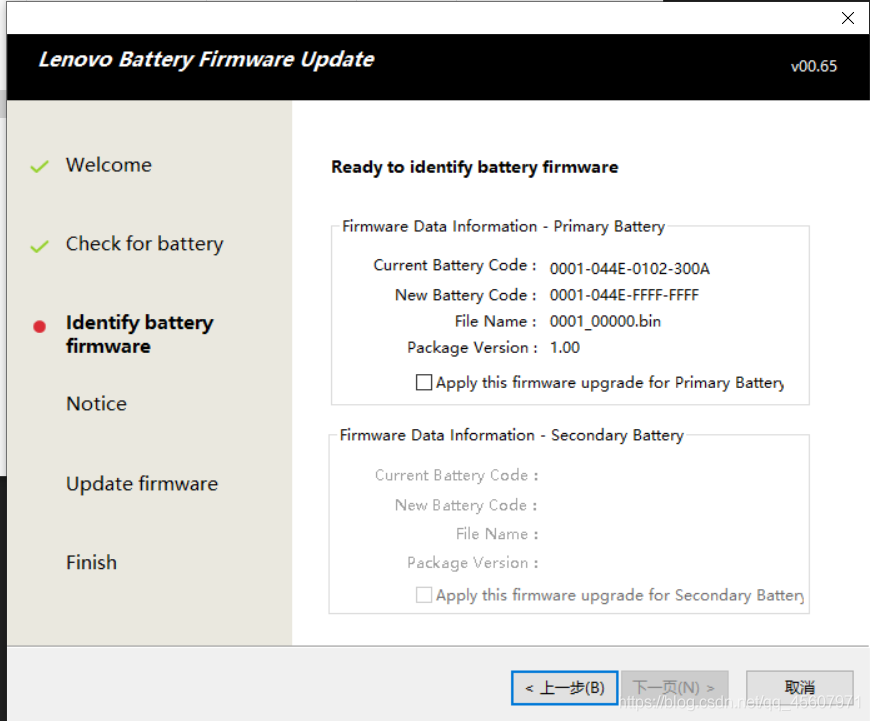Select the Update firmware step

(x=142, y=483)
